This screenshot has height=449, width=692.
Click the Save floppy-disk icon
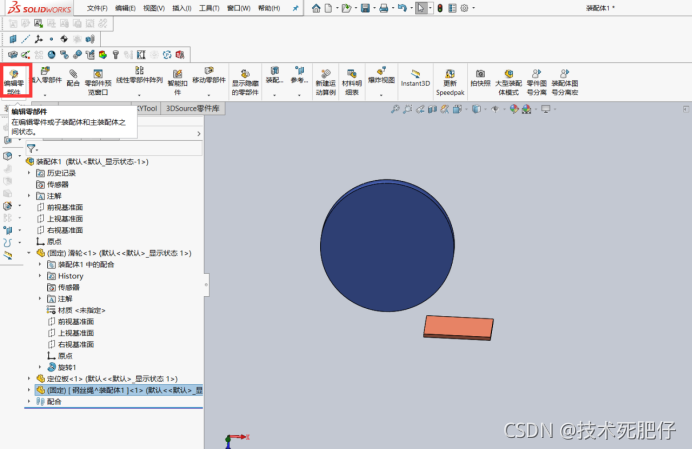coord(365,8)
